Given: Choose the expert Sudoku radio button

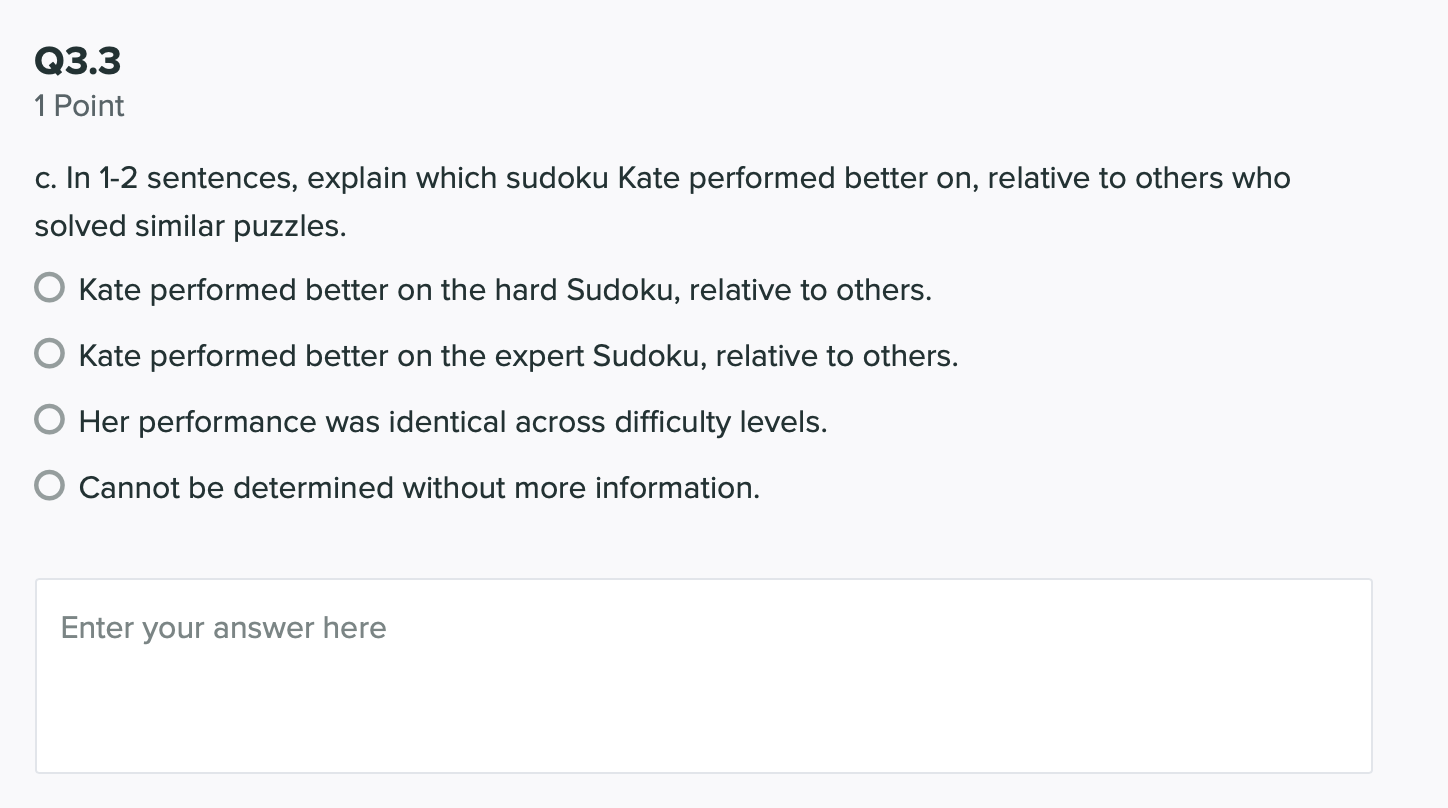Looking at the screenshot, I should [x=49, y=354].
